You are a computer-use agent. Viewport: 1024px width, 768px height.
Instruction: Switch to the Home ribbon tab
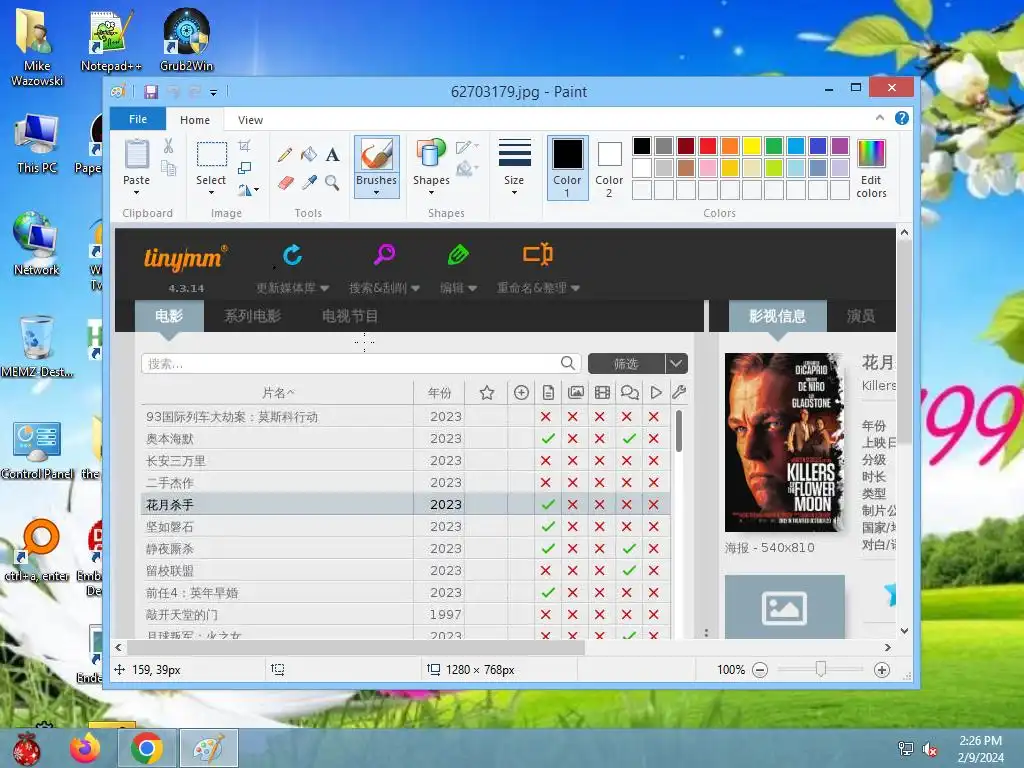coord(195,120)
